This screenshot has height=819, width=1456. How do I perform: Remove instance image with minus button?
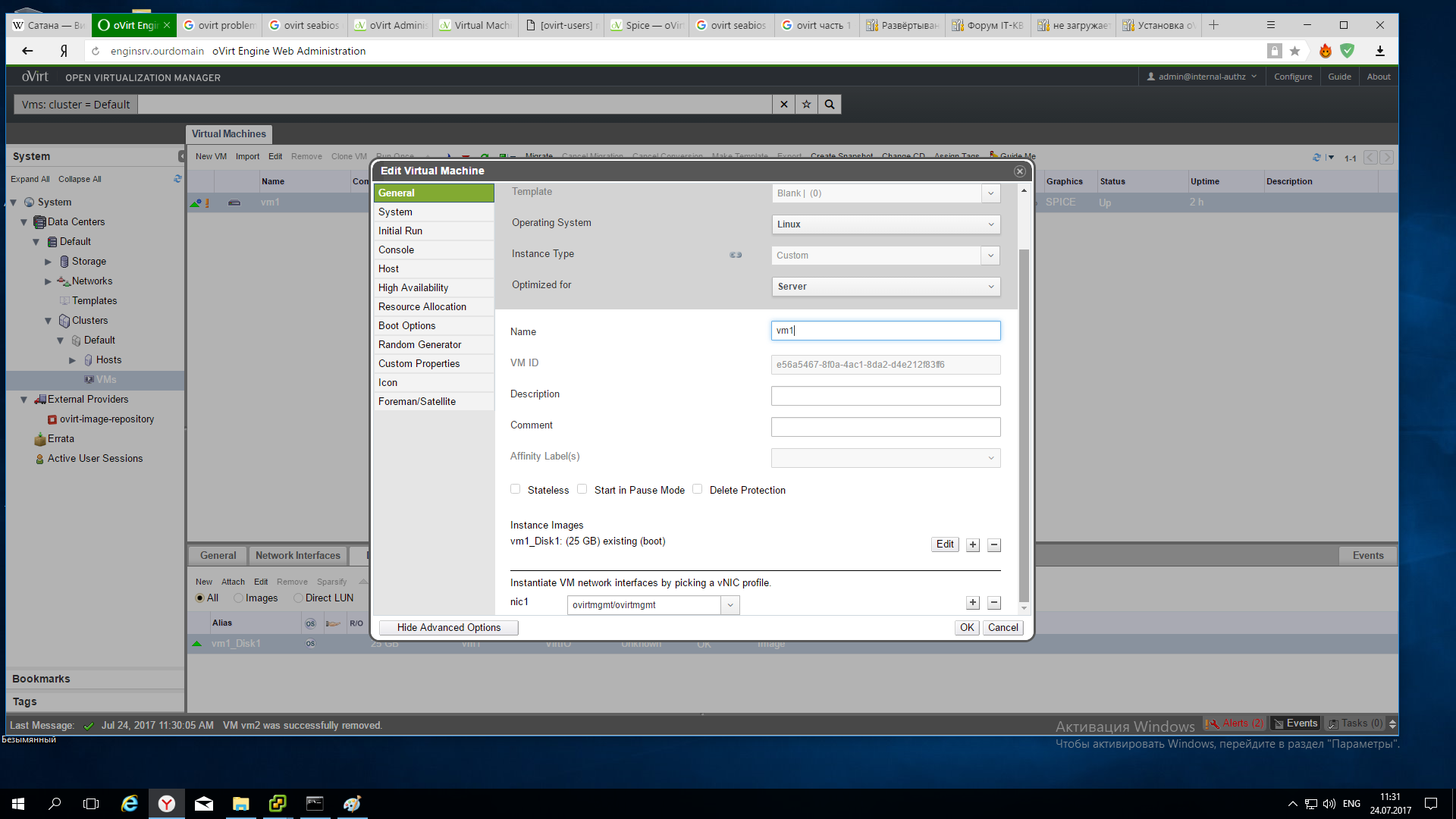pyautogui.click(x=994, y=544)
